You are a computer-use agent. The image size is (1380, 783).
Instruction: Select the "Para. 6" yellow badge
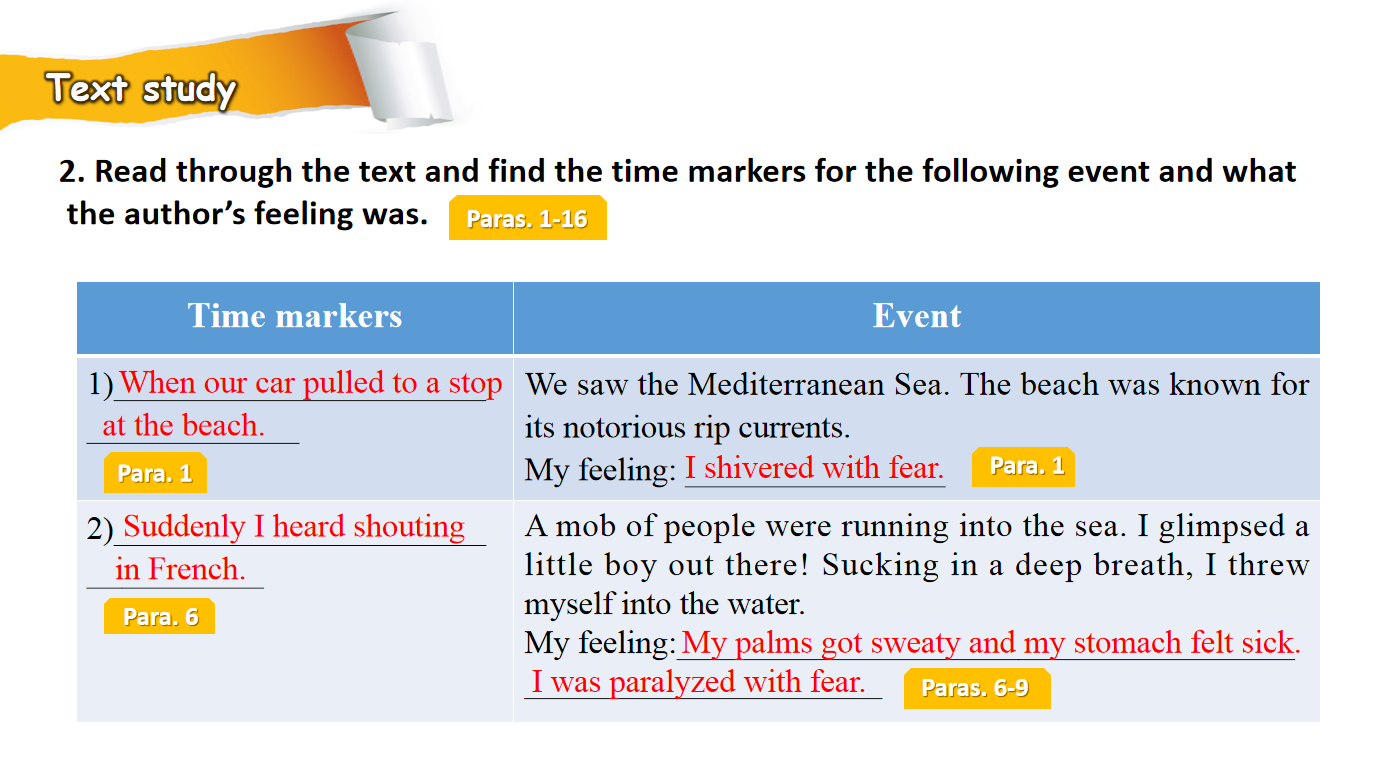[x=160, y=617]
